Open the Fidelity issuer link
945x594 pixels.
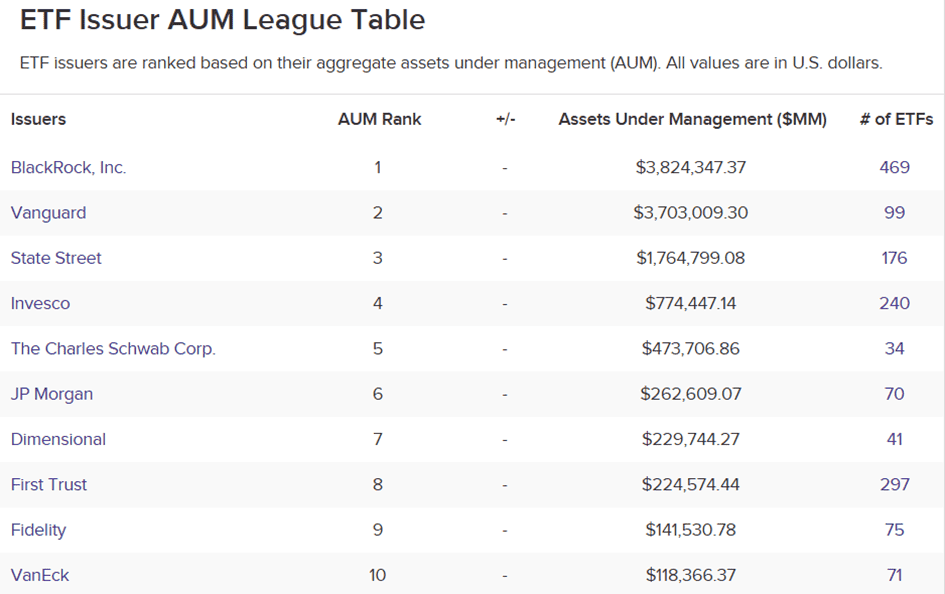point(38,530)
